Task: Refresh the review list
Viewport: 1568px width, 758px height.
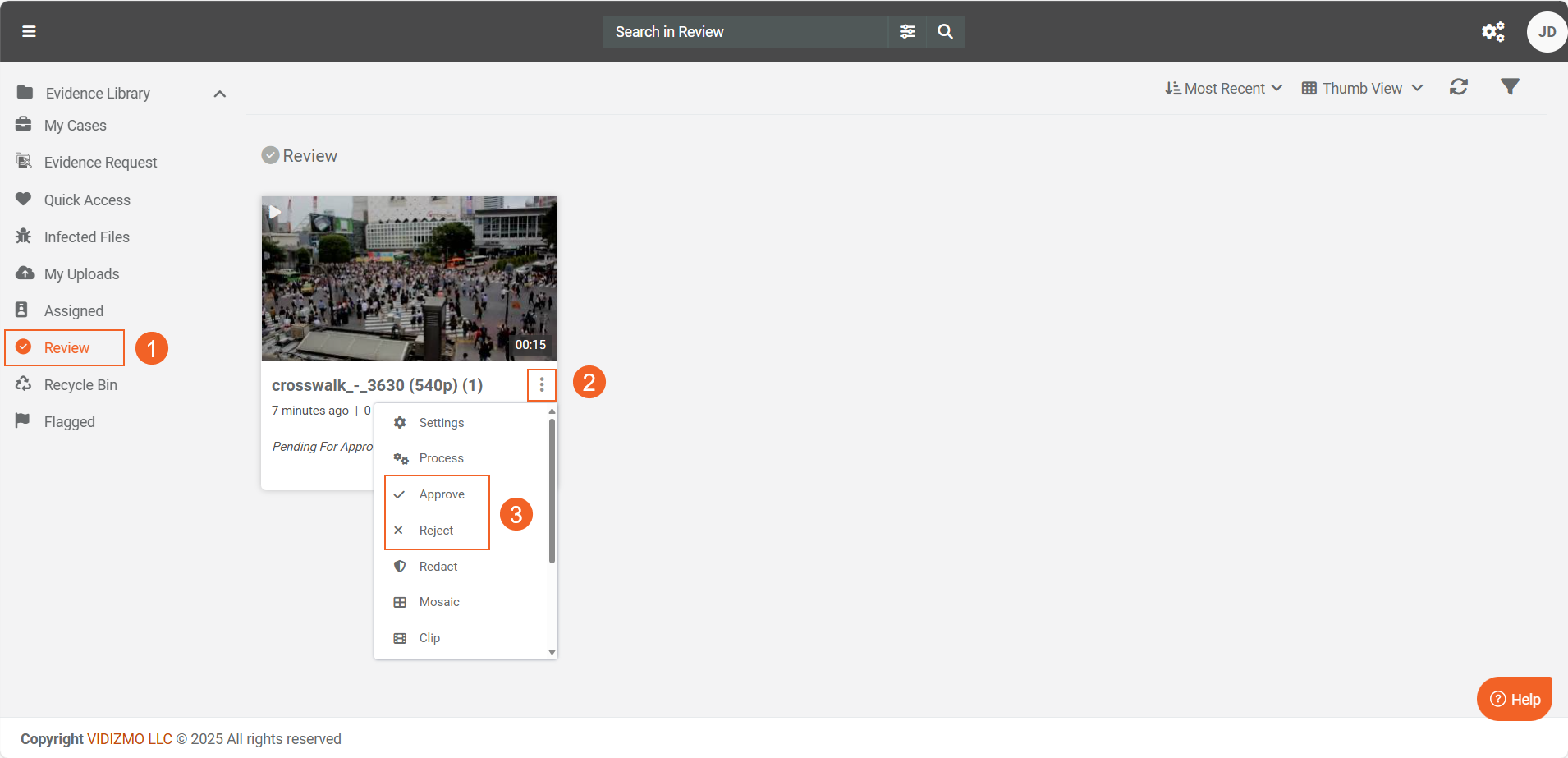Action: pyautogui.click(x=1458, y=87)
